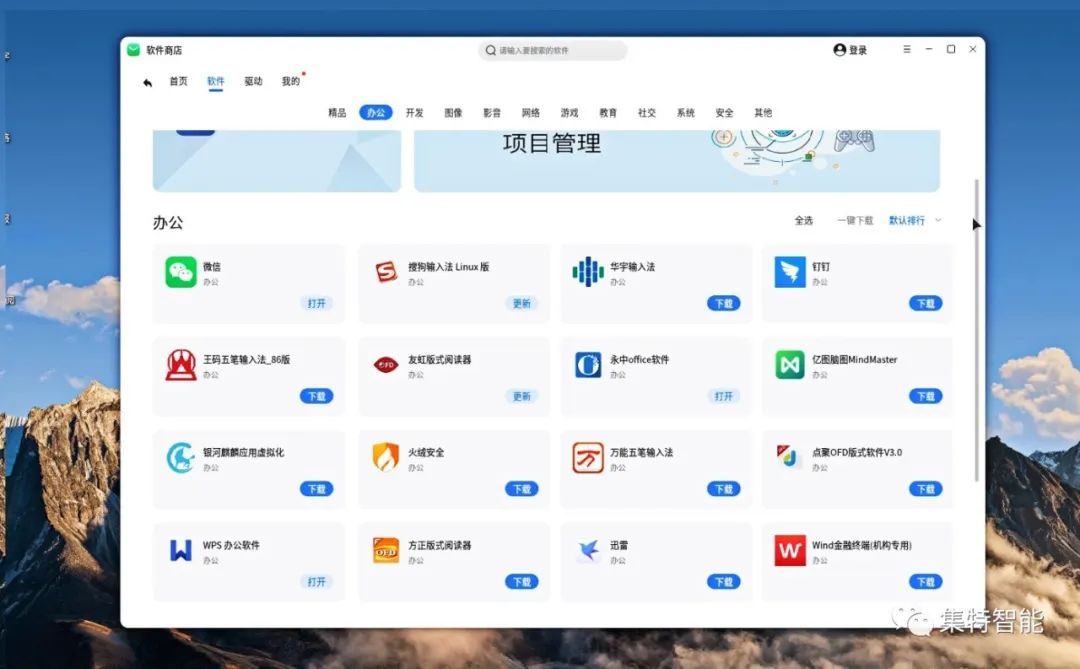Click the 永中office软件 app icon

tap(588, 365)
